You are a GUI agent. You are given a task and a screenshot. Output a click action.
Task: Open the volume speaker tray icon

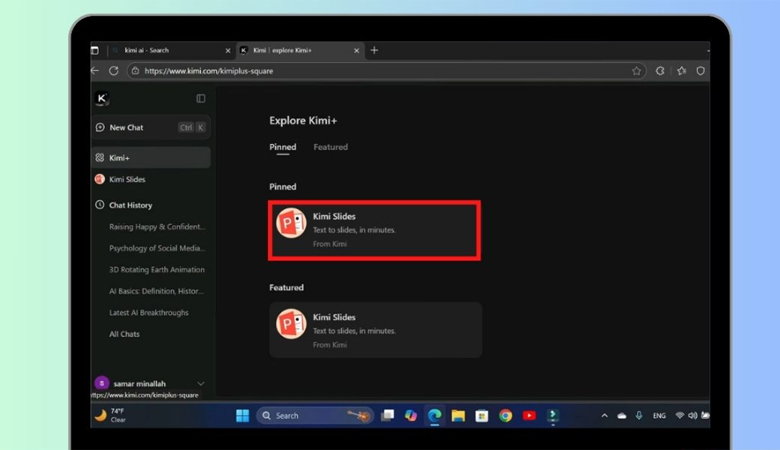click(x=692, y=416)
